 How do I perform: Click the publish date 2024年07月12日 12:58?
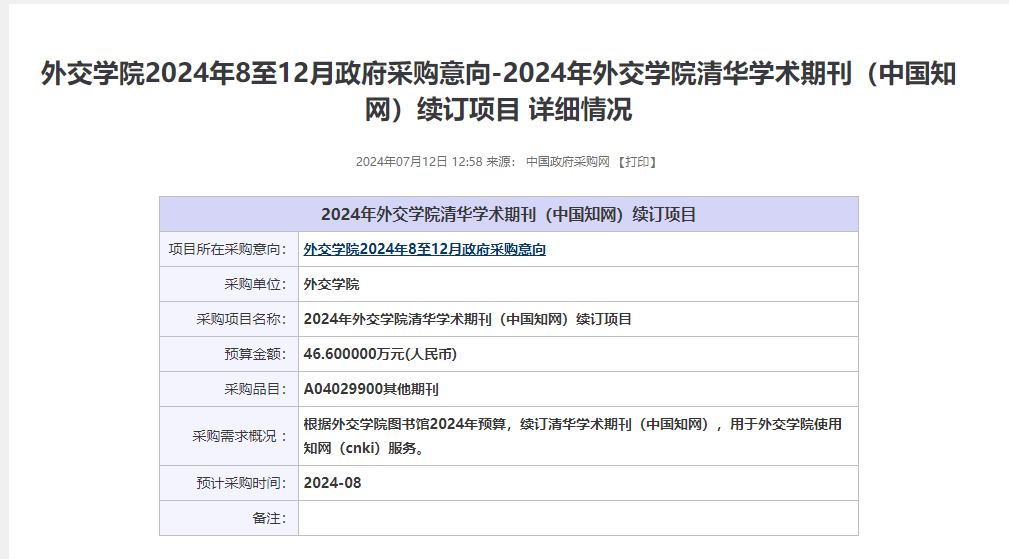point(419,162)
